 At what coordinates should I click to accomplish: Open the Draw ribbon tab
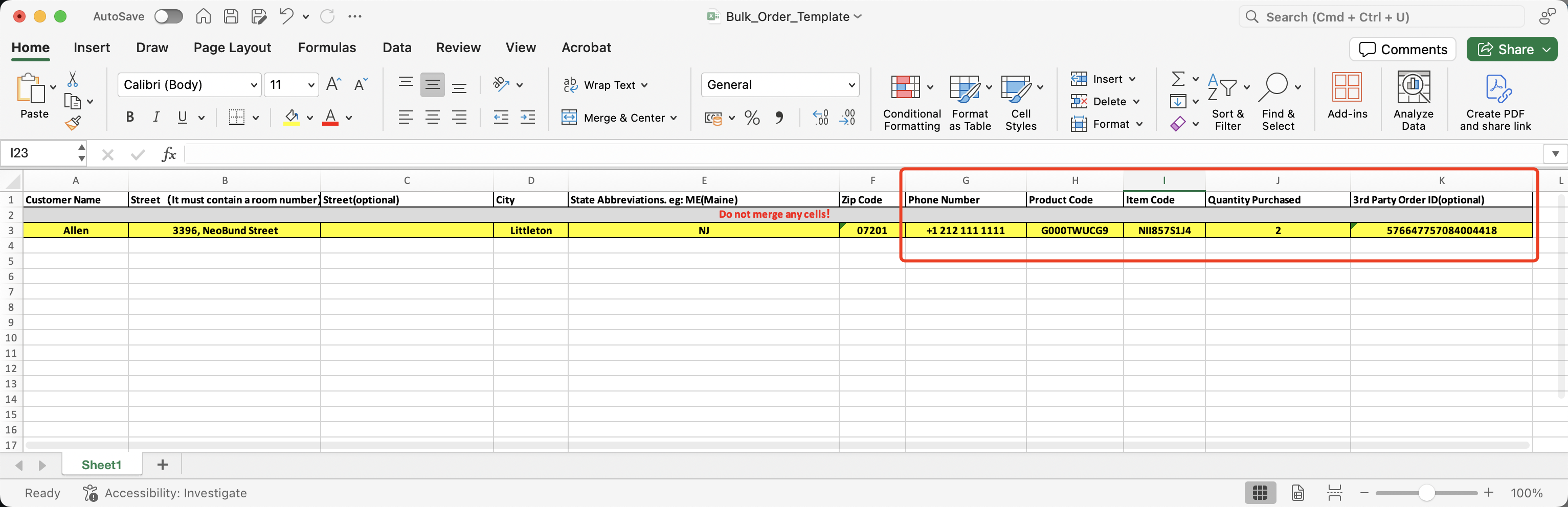pyautogui.click(x=152, y=48)
